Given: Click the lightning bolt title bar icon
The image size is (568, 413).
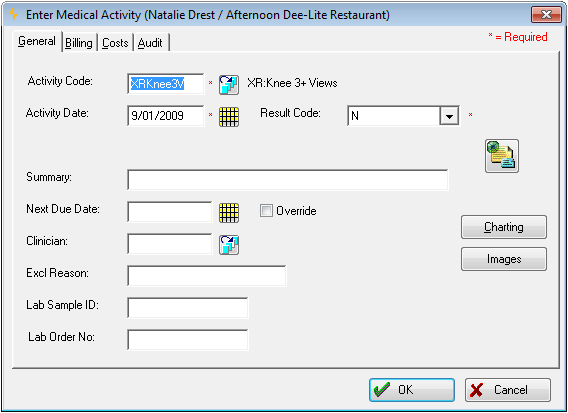Looking at the screenshot, I should tap(13, 15).
